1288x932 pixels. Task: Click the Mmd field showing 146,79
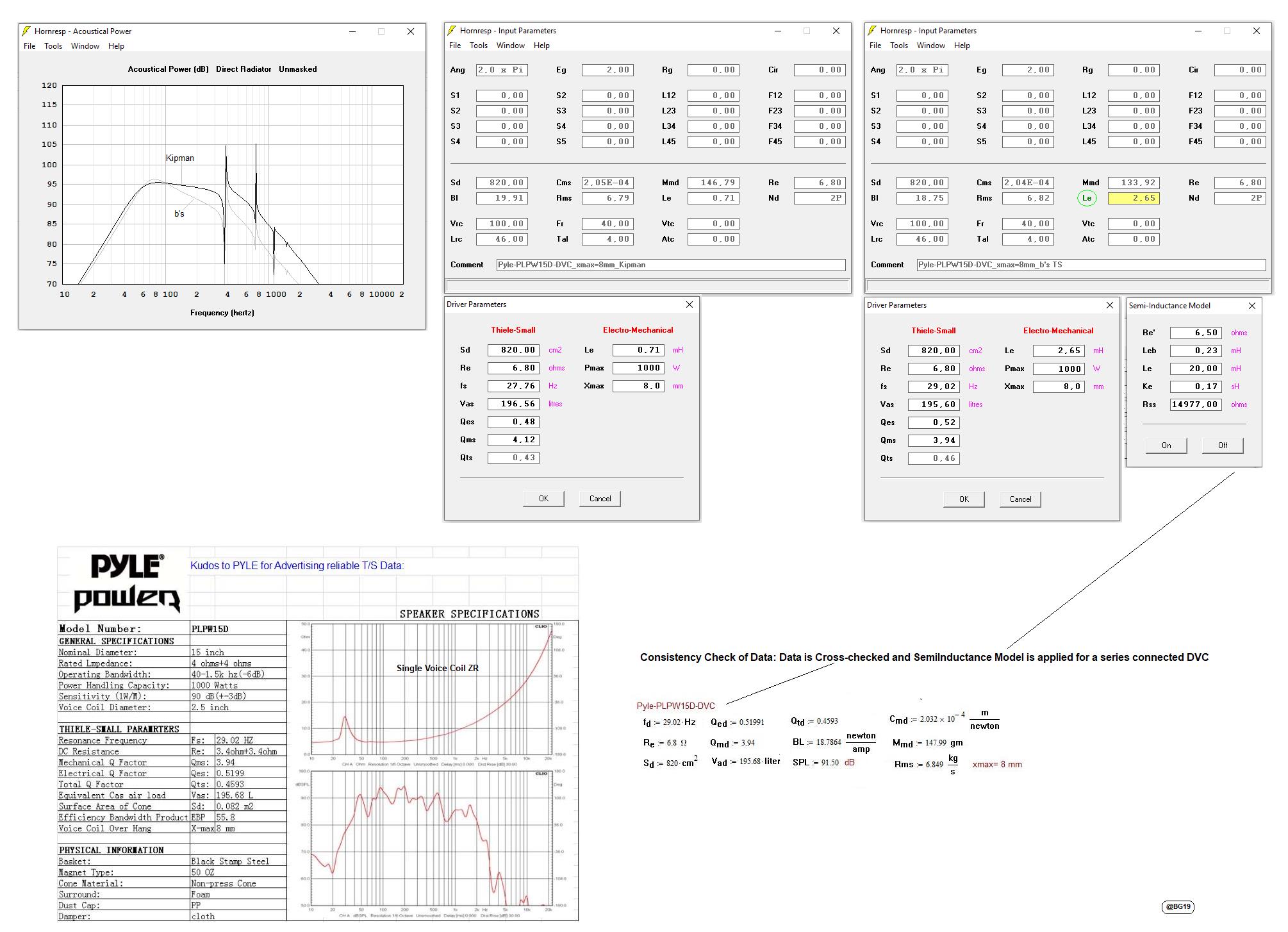click(x=713, y=183)
